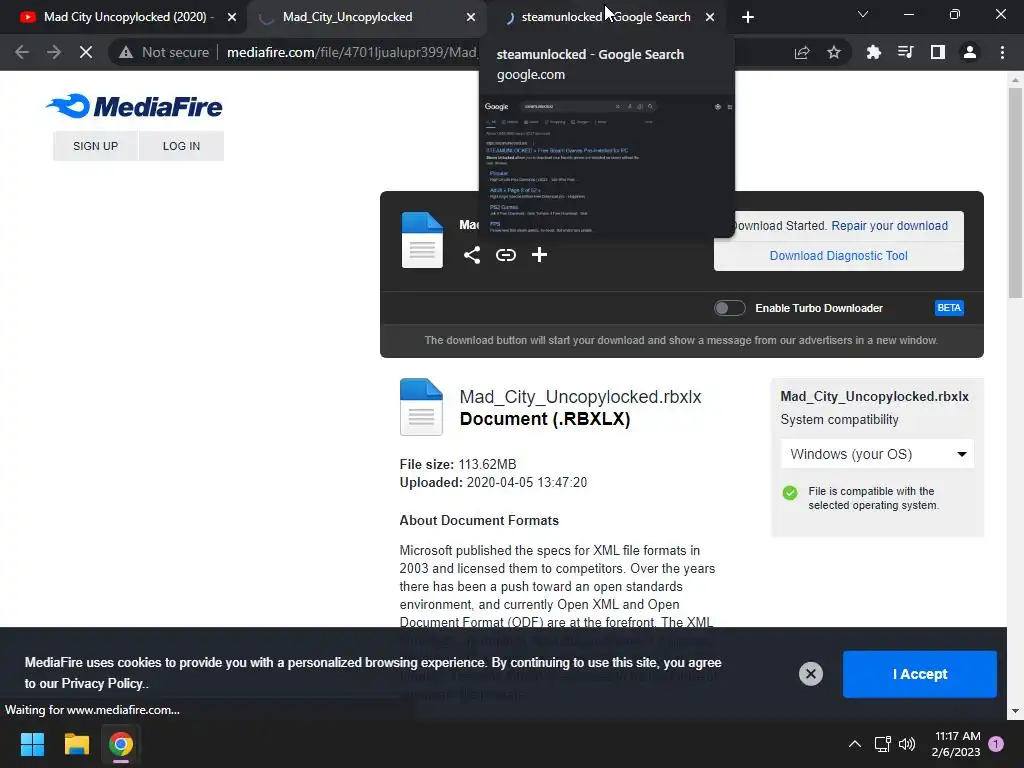The height and width of the screenshot is (768, 1024).
Task: Stop page loading with X button
Action: point(86,52)
